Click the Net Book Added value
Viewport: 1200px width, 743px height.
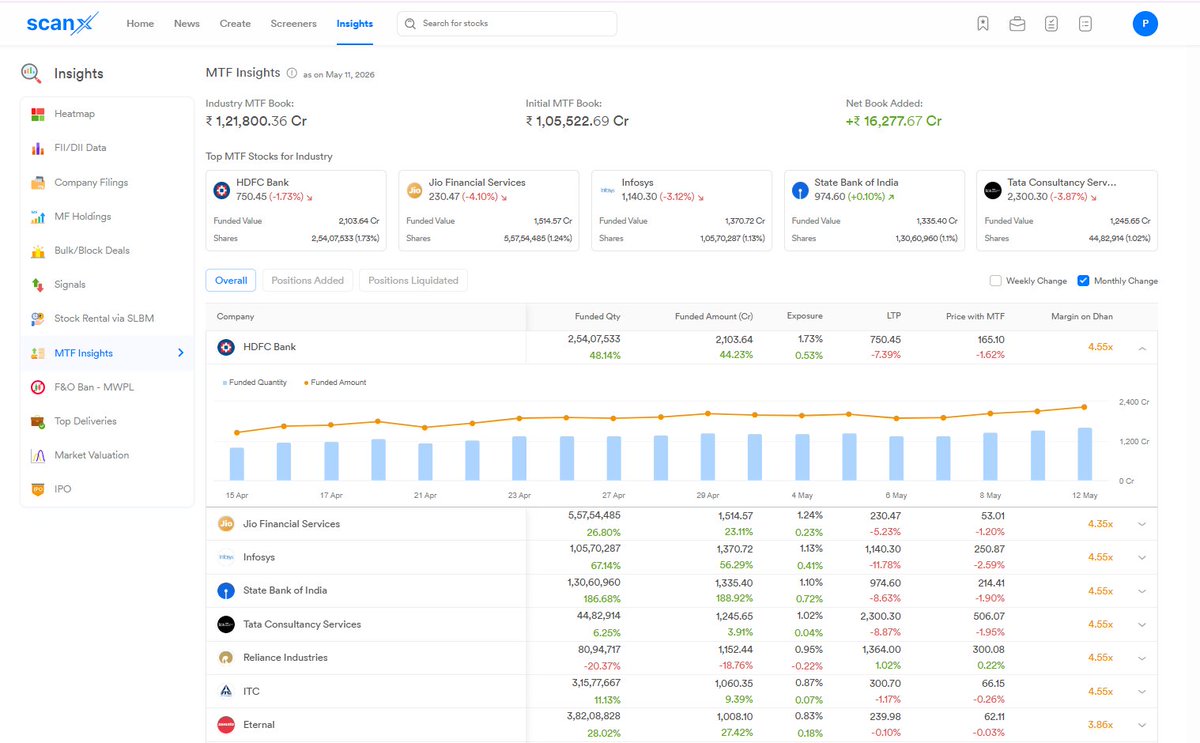[894, 121]
